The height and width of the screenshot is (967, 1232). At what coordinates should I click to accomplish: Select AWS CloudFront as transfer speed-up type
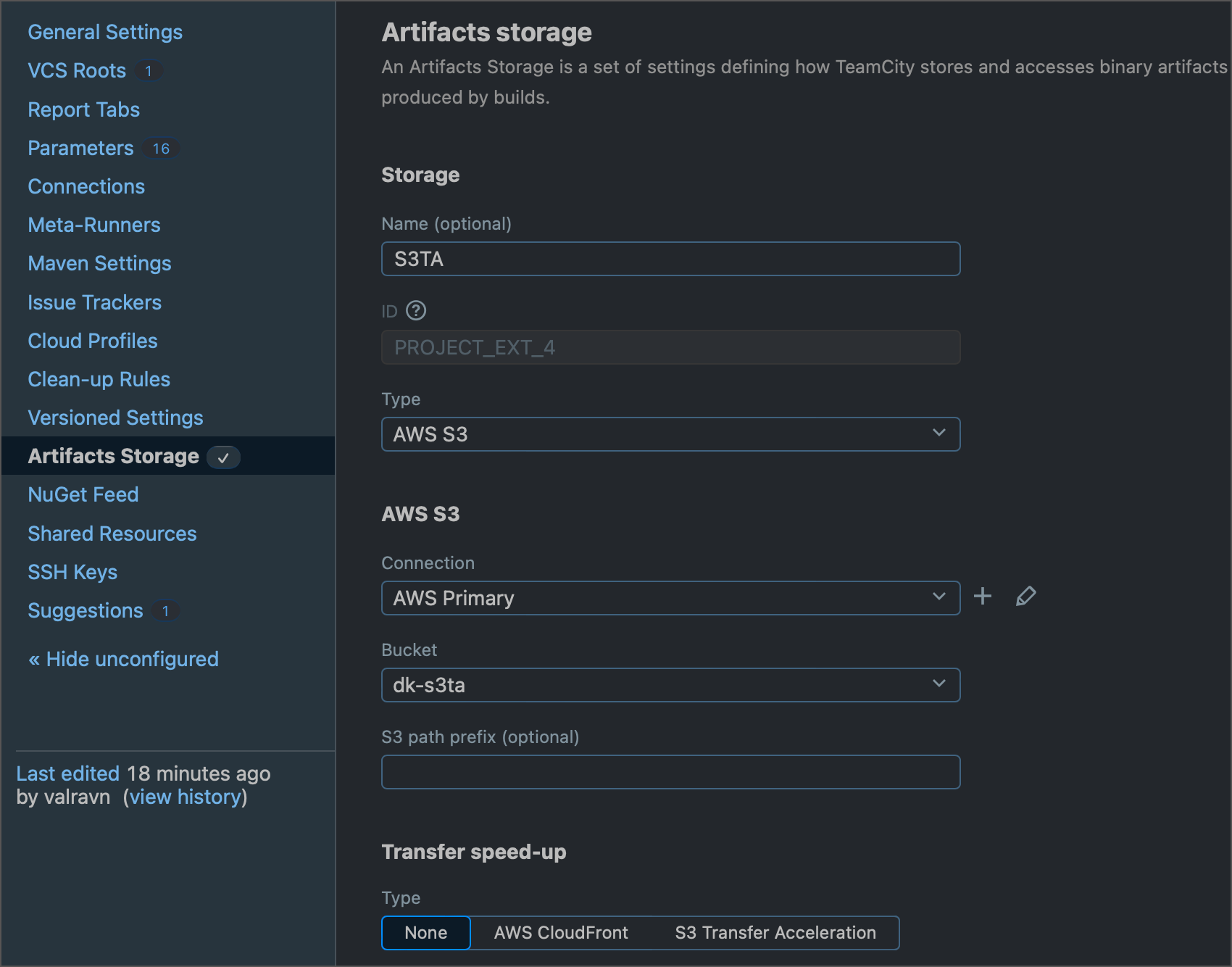click(x=560, y=933)
